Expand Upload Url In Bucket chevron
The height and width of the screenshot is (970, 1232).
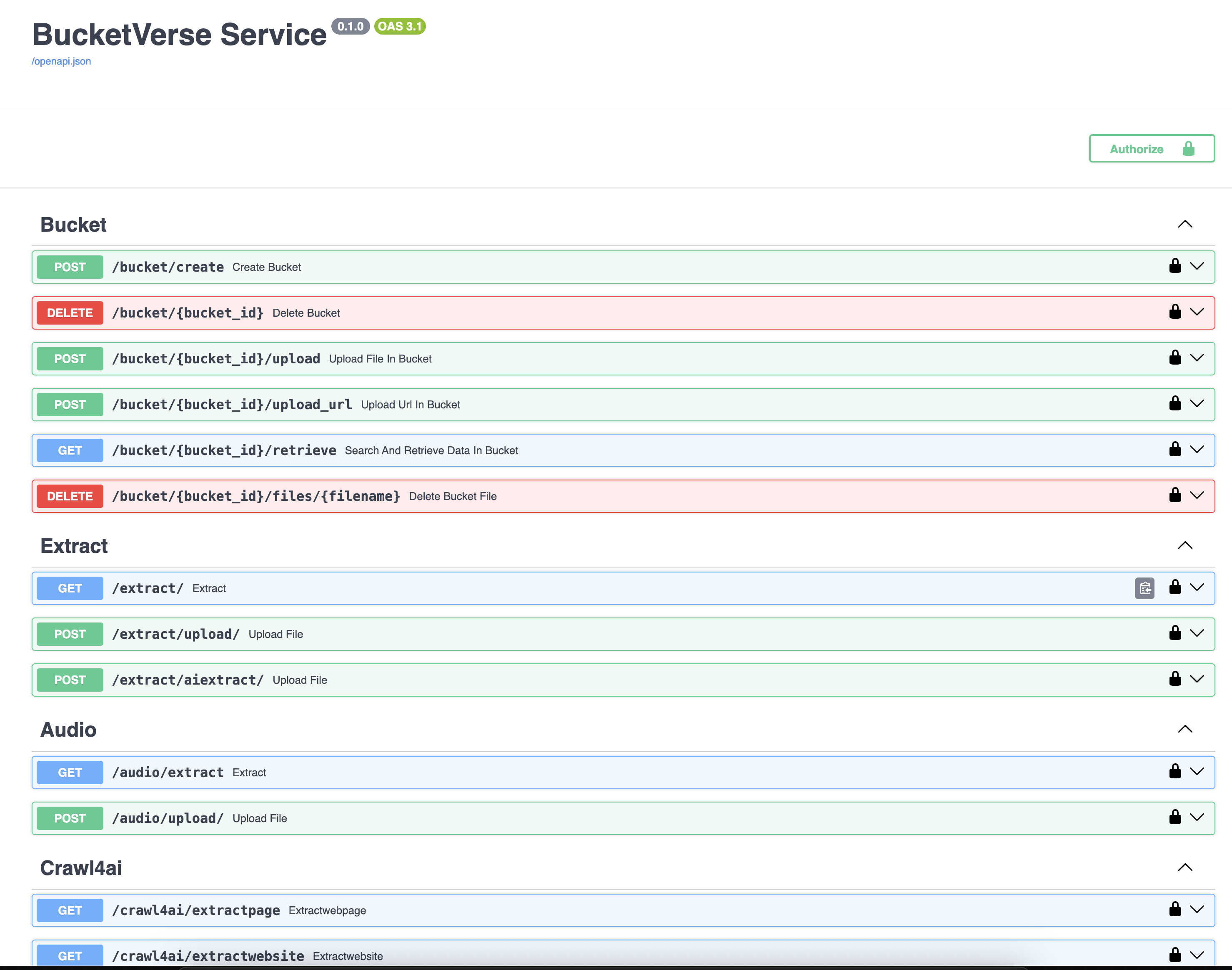tap(1197, 404)
